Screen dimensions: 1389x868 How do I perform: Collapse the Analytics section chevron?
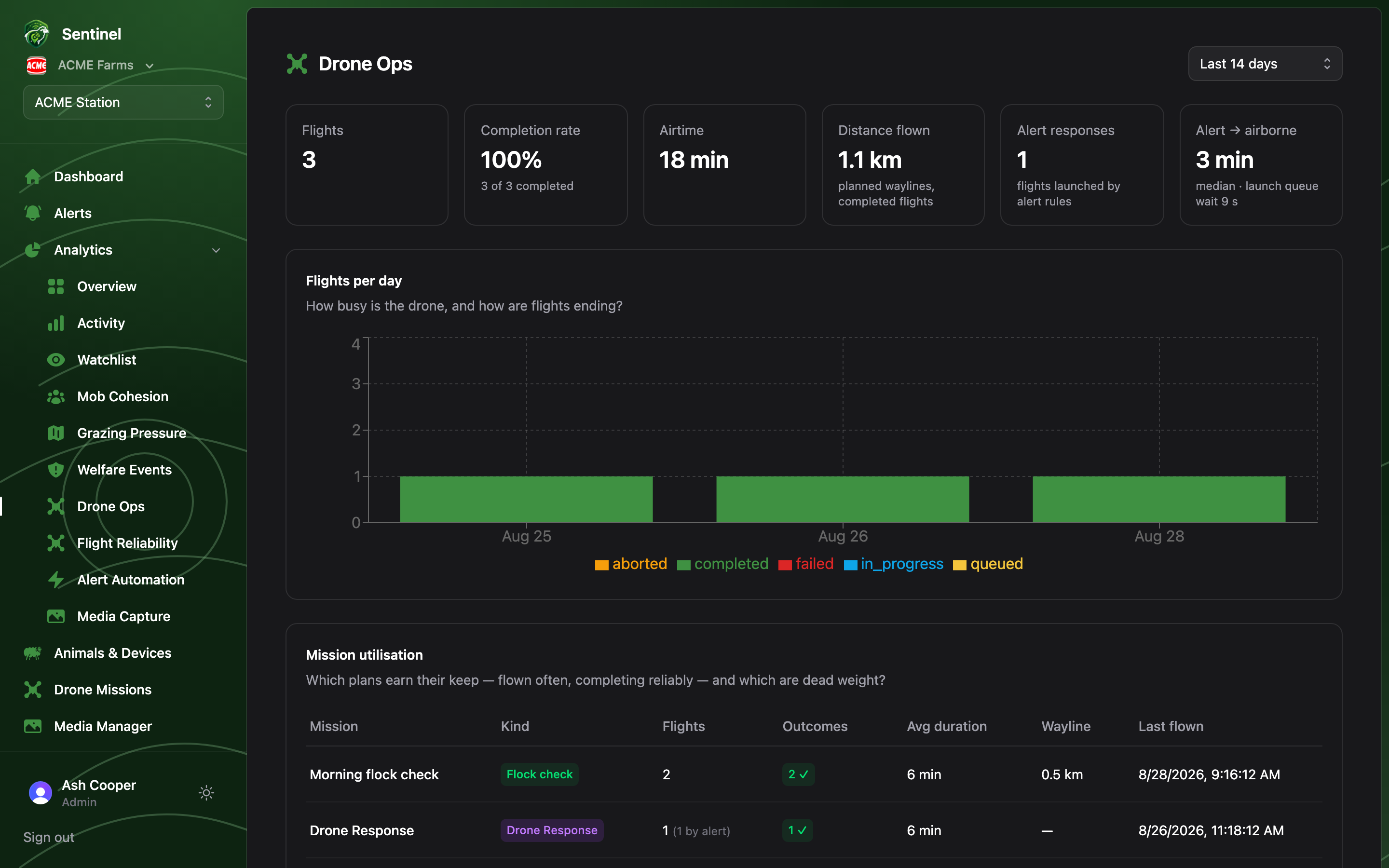click(216, 250)
